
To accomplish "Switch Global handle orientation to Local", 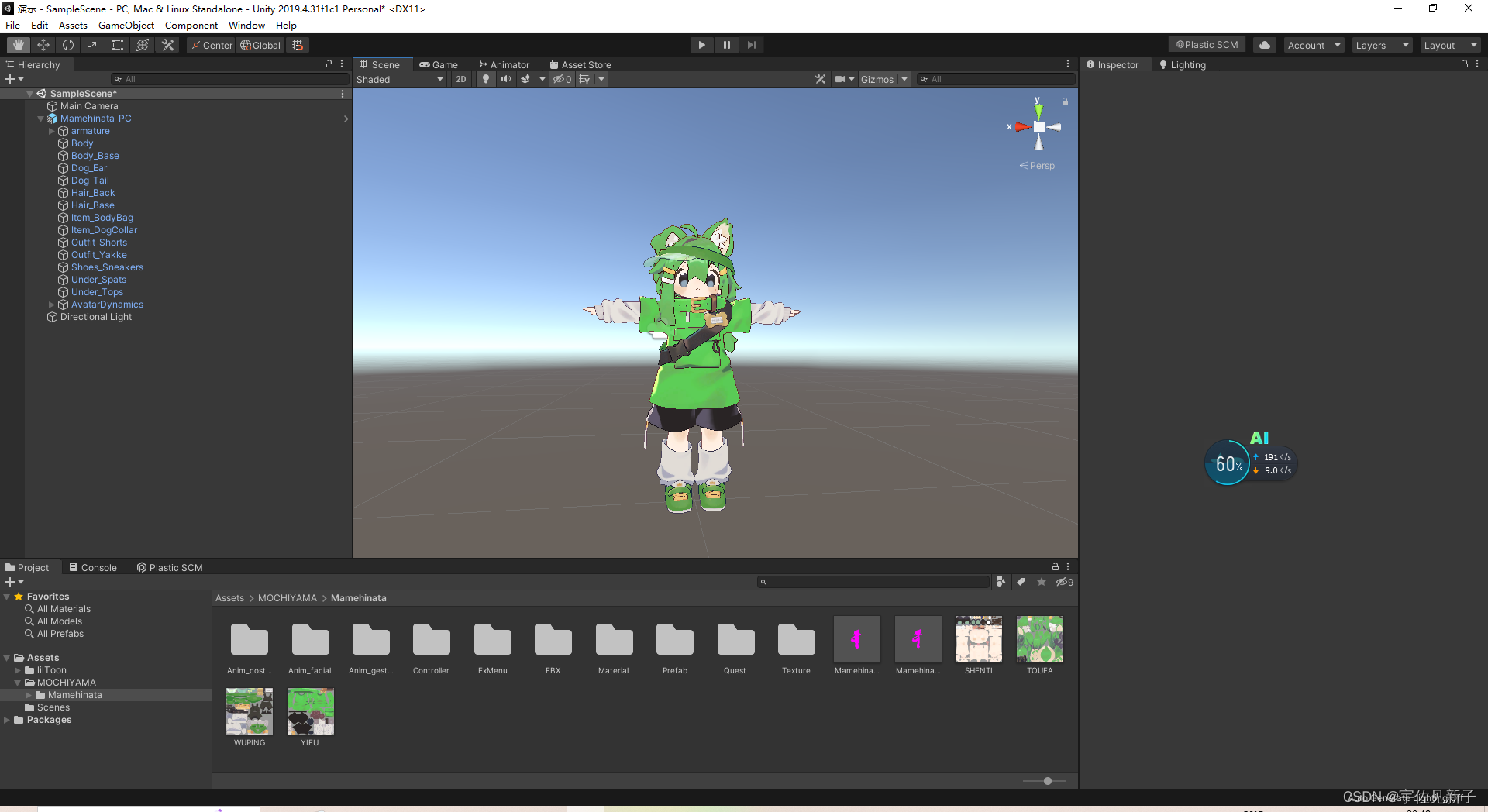I will pos(260,44).
